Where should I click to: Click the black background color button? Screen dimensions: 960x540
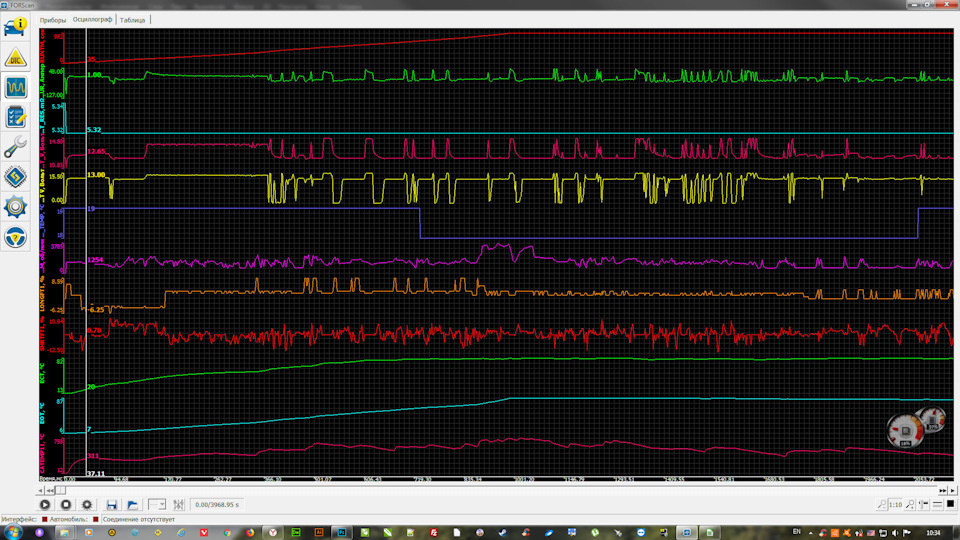point(950,504)
